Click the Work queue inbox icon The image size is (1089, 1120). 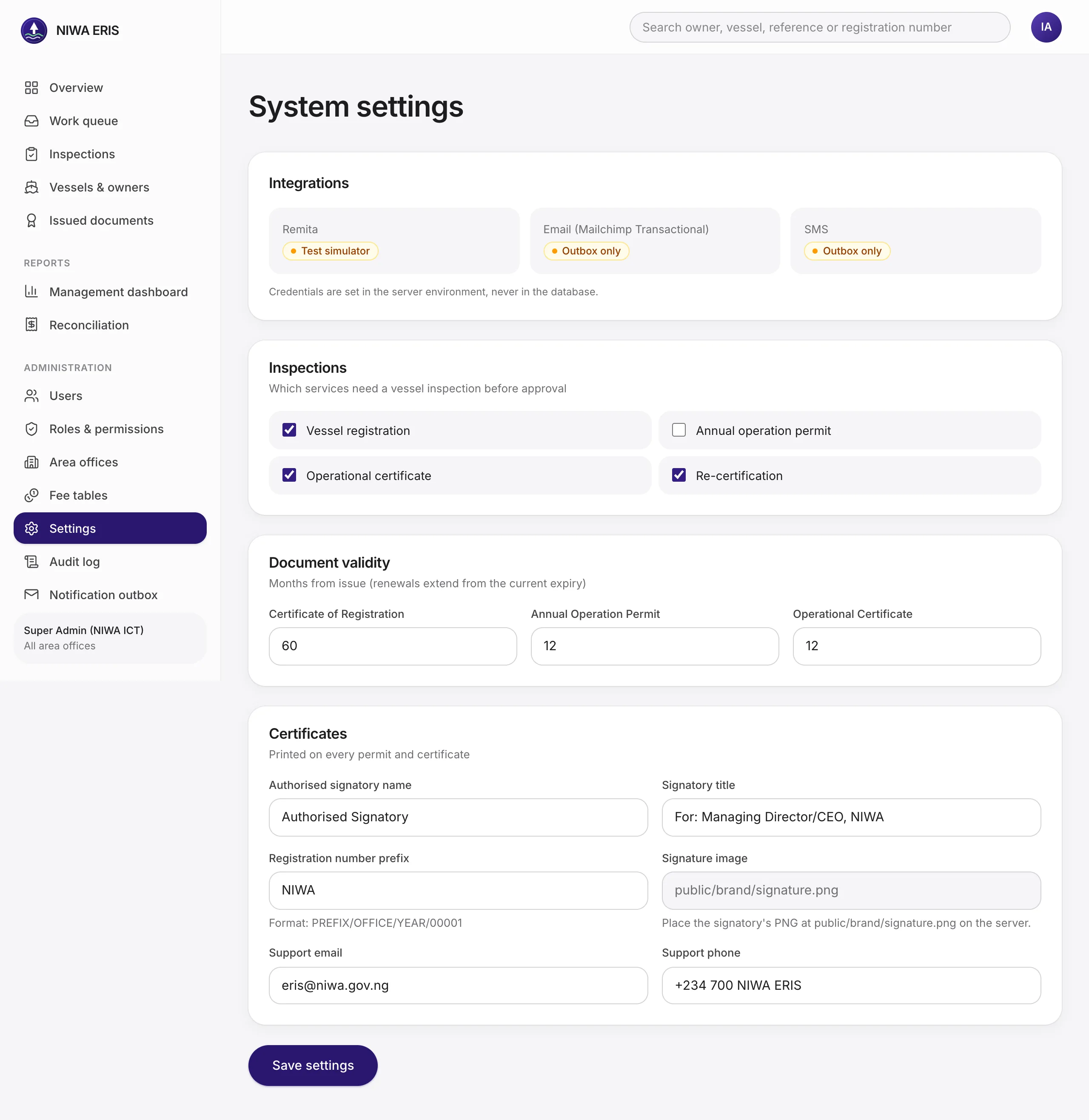tap(31, 121)
